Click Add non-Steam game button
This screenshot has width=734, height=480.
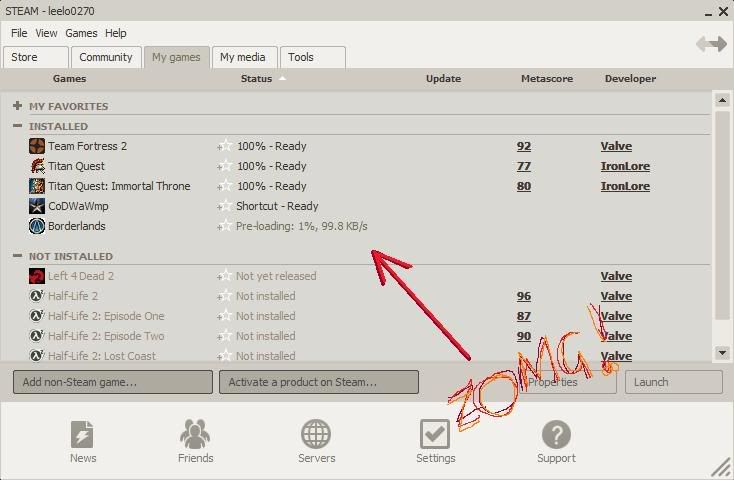click(113, 382)
